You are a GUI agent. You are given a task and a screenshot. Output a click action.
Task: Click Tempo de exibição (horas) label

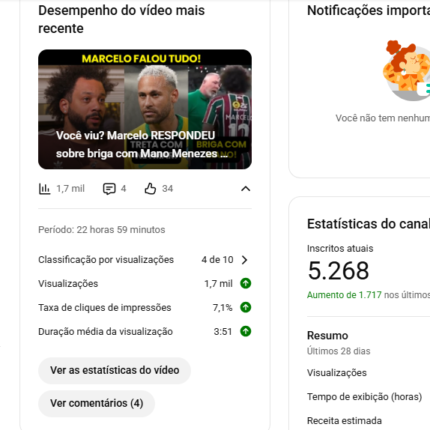pos(365,397)
